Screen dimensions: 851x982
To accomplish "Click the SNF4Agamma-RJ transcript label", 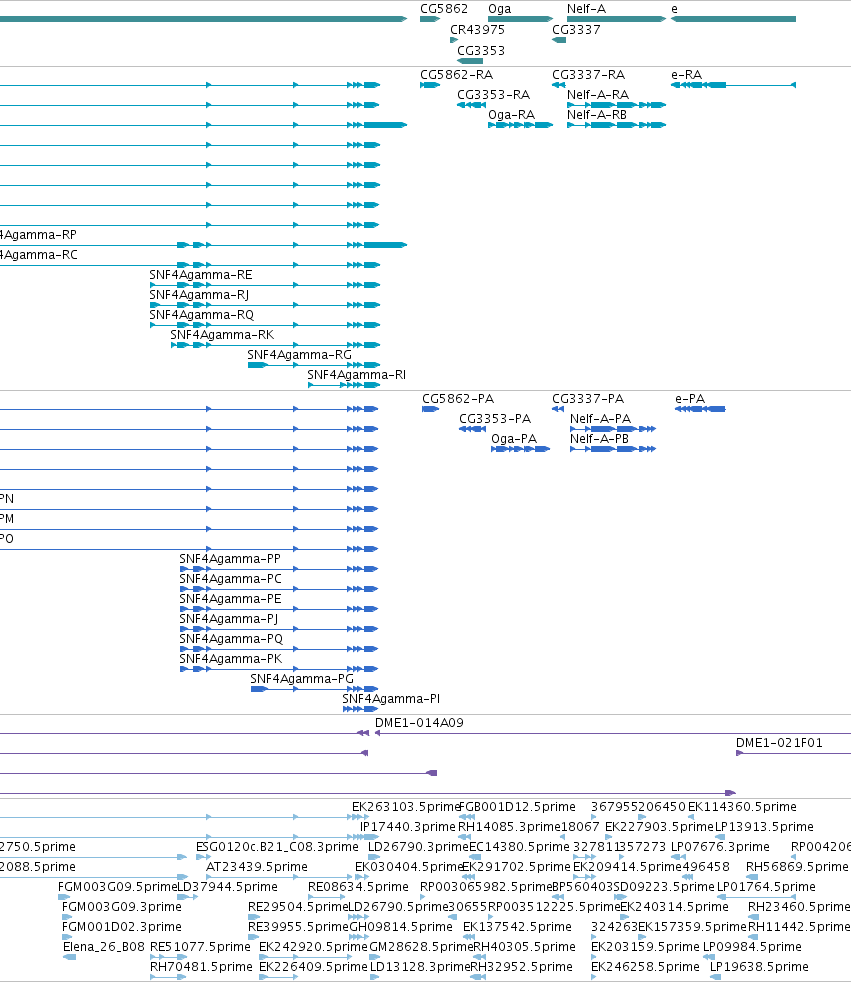I will click(199, 294).
